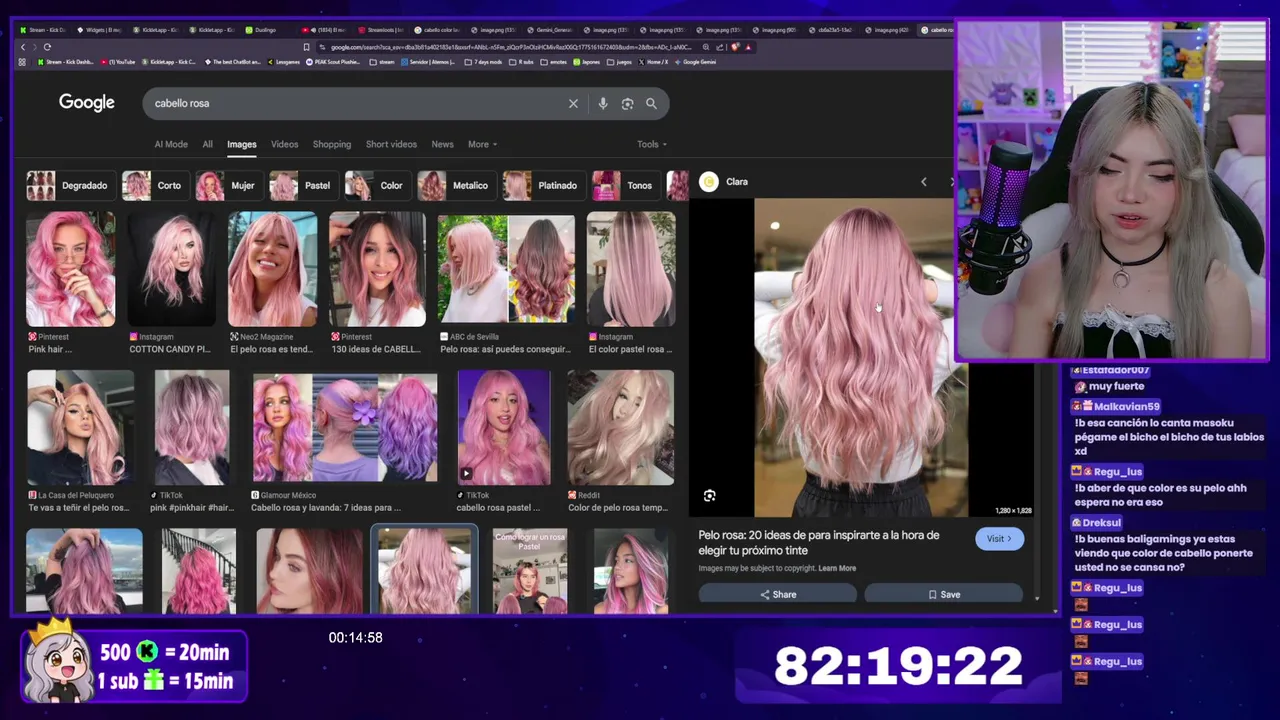Select the Images tab

[241, 144]
